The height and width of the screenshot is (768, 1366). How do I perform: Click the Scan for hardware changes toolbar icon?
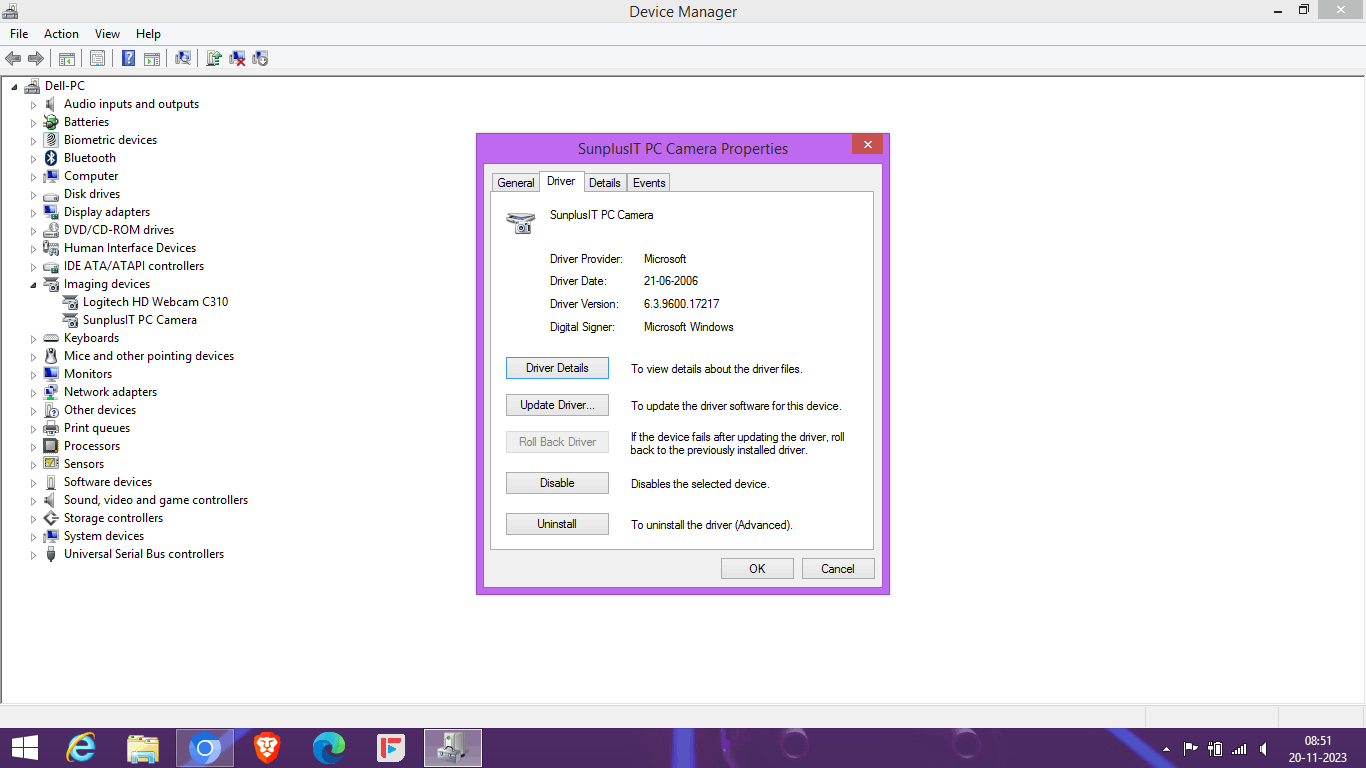click(183, 58)
